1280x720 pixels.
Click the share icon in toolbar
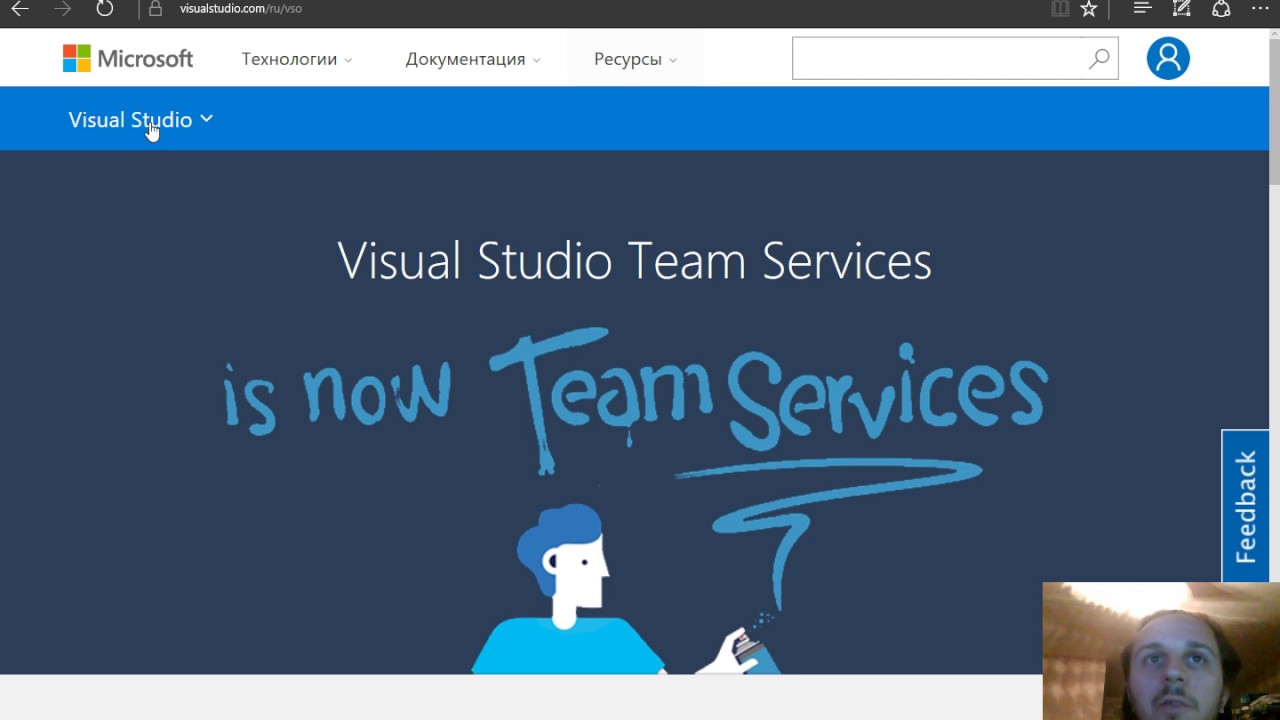tap(1221, 9)
